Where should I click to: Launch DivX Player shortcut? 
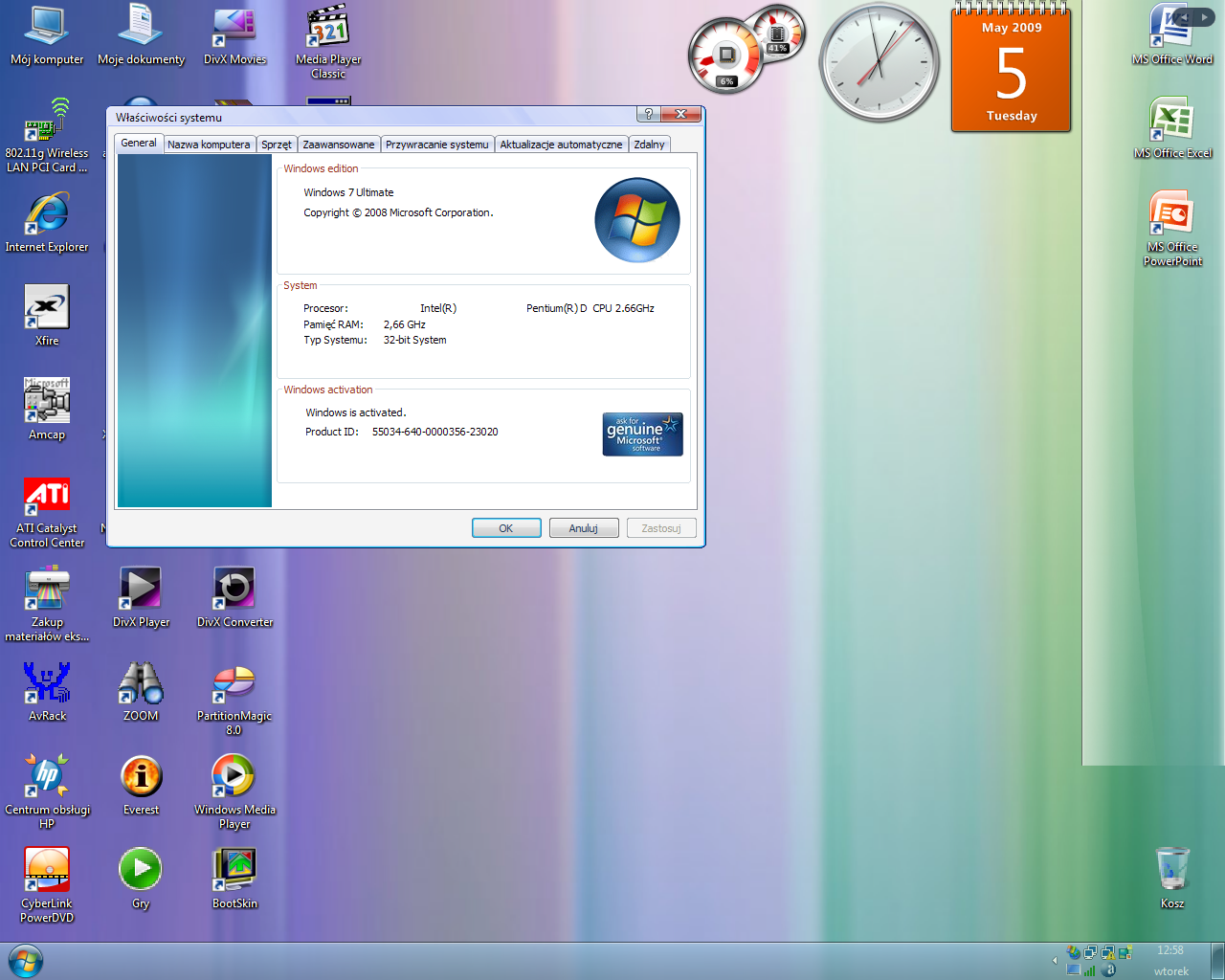tap(141, 597)
